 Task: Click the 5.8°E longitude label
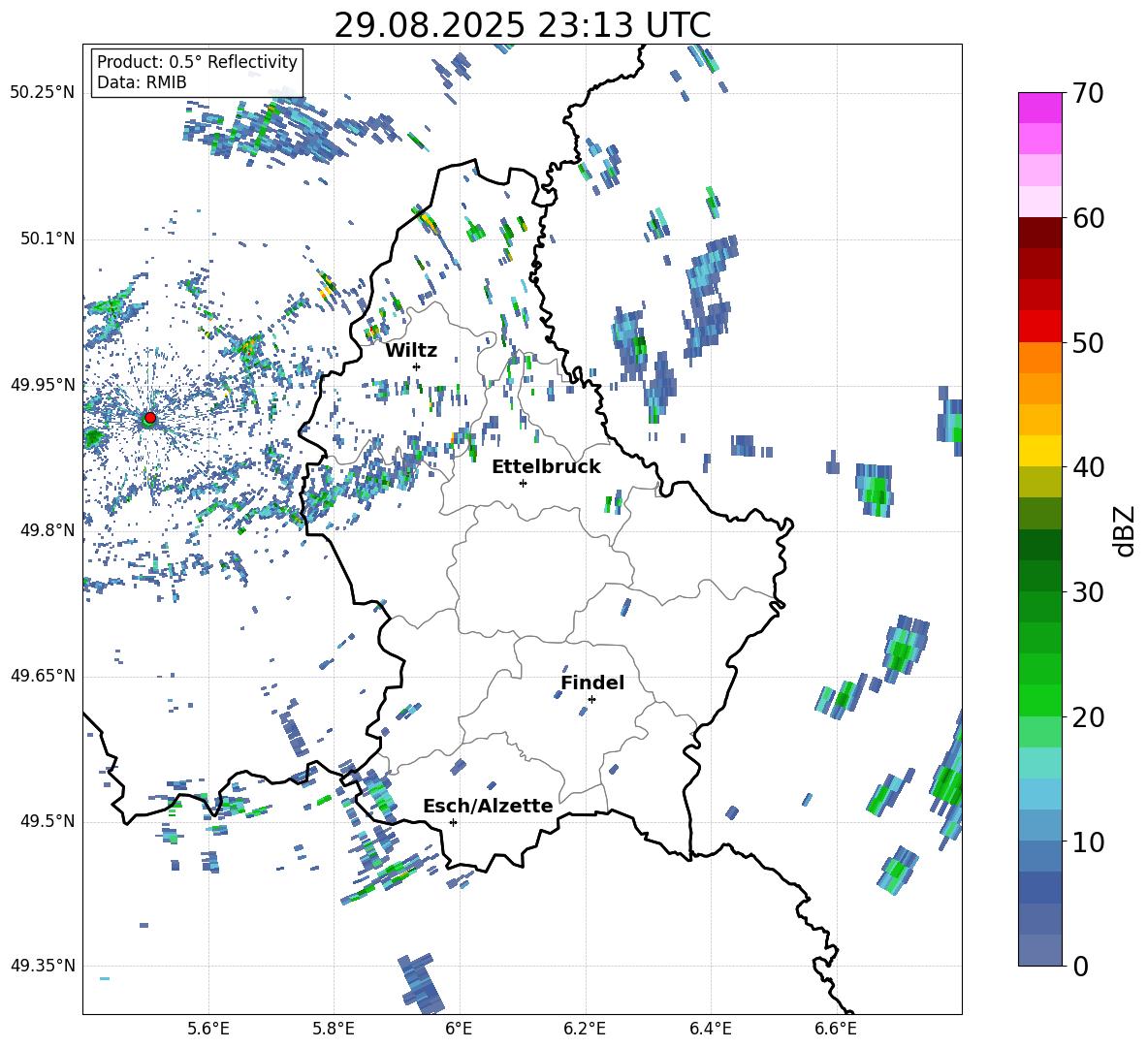tap(334, 1029)
